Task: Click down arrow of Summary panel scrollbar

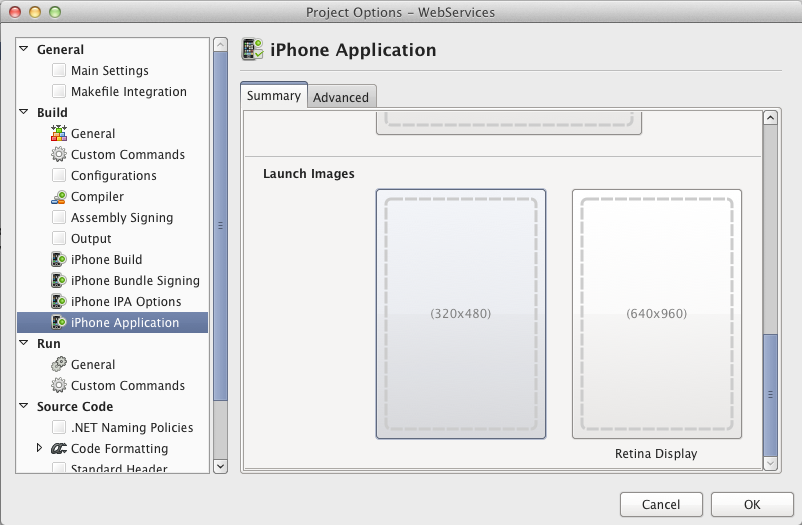Action: pos(770,464)
